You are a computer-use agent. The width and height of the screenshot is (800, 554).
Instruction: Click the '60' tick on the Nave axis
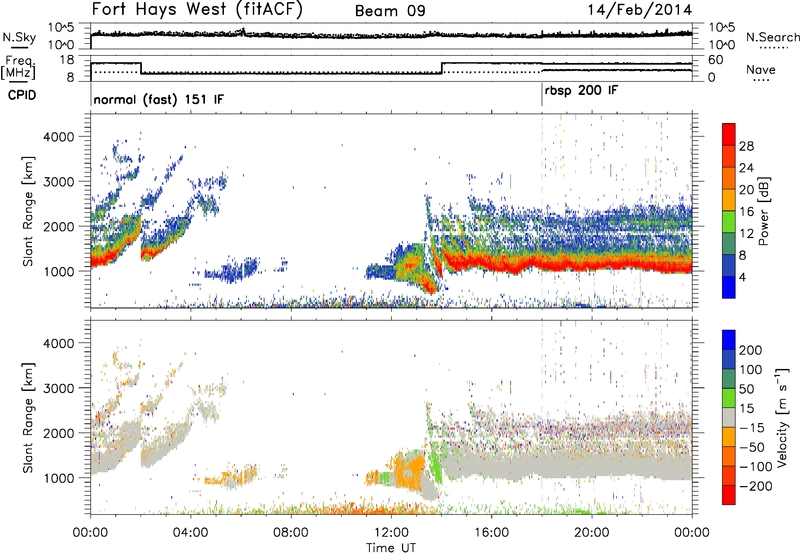[716, 60]
